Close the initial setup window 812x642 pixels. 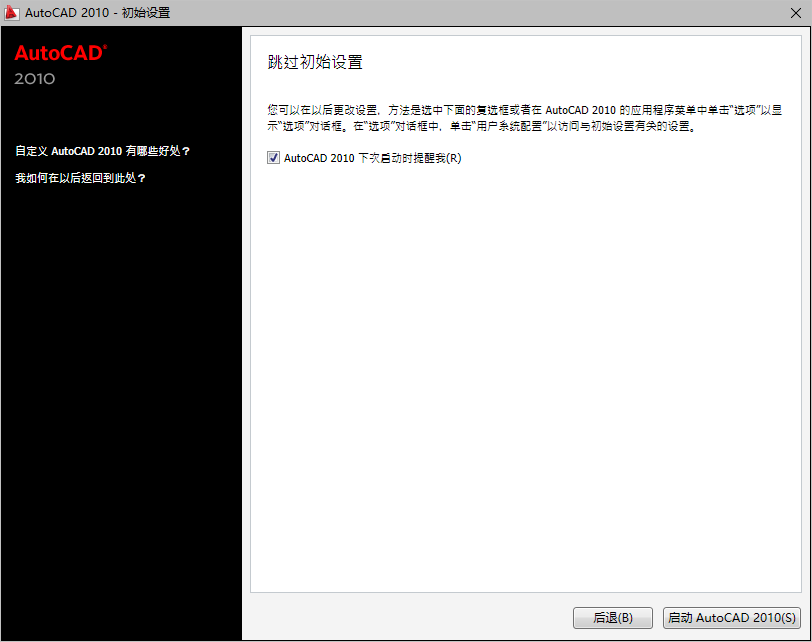tap(797, 13)
